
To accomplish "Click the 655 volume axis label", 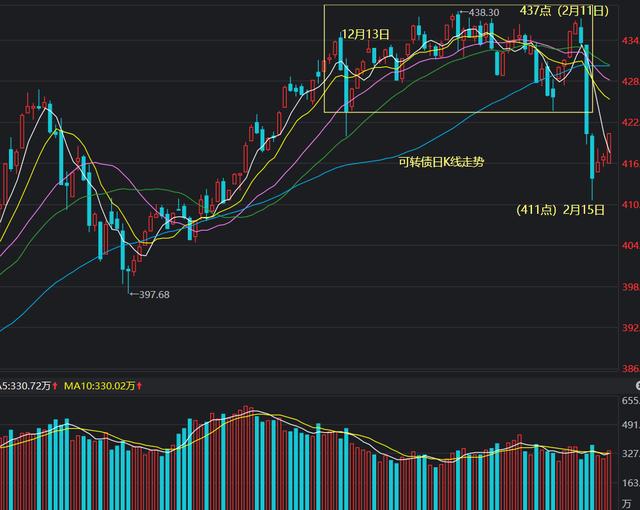I will tap(630, 400).
